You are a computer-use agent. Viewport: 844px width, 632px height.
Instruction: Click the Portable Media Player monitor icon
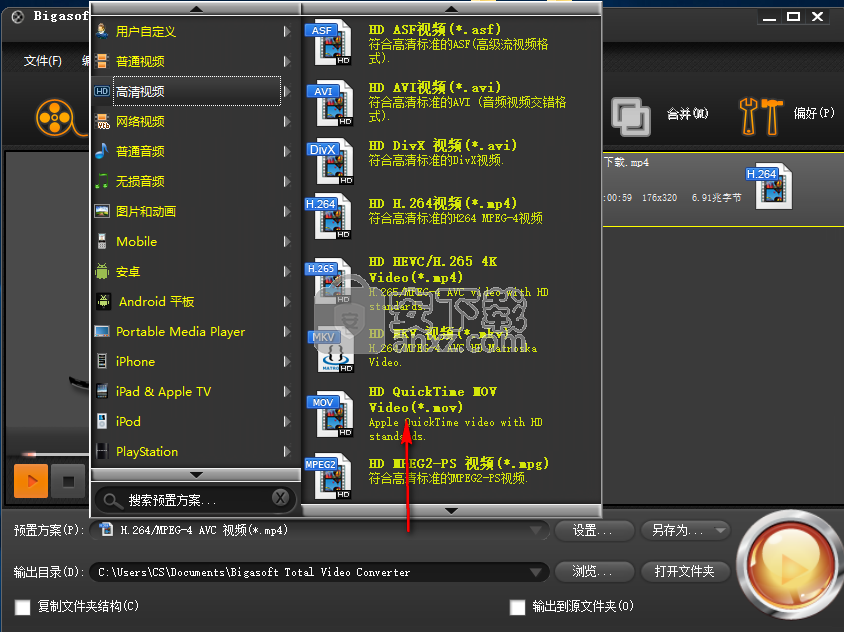(x=102, y=332)
